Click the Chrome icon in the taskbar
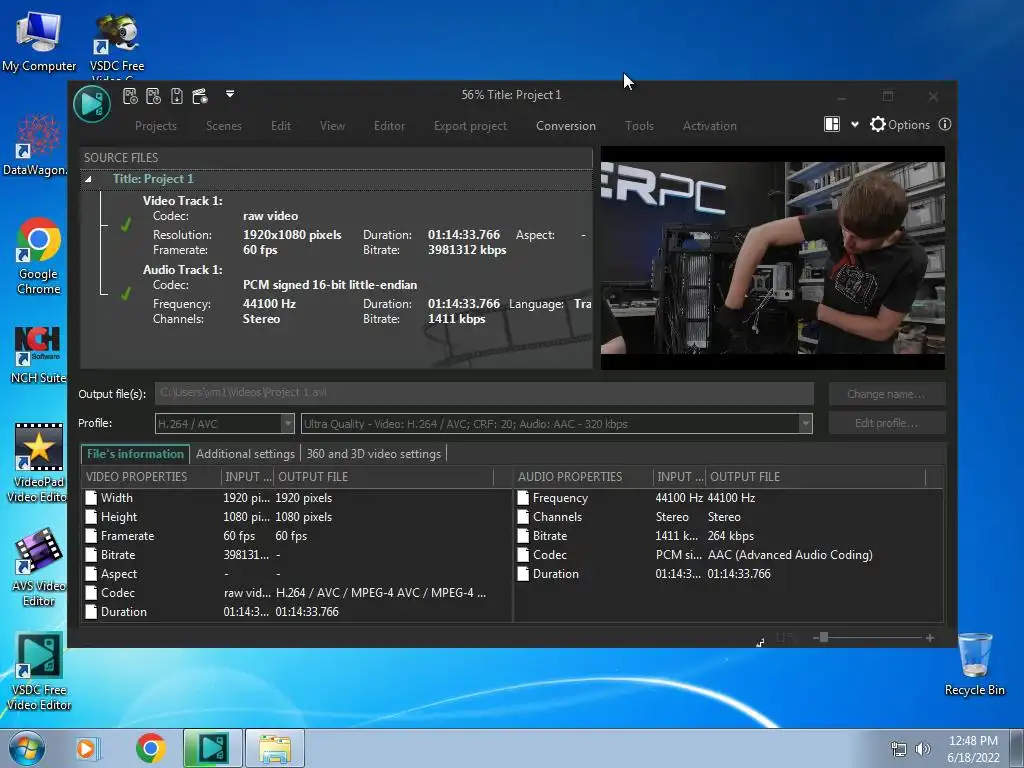This screenshot has height=768, width=1024. [x=150, y=748]
